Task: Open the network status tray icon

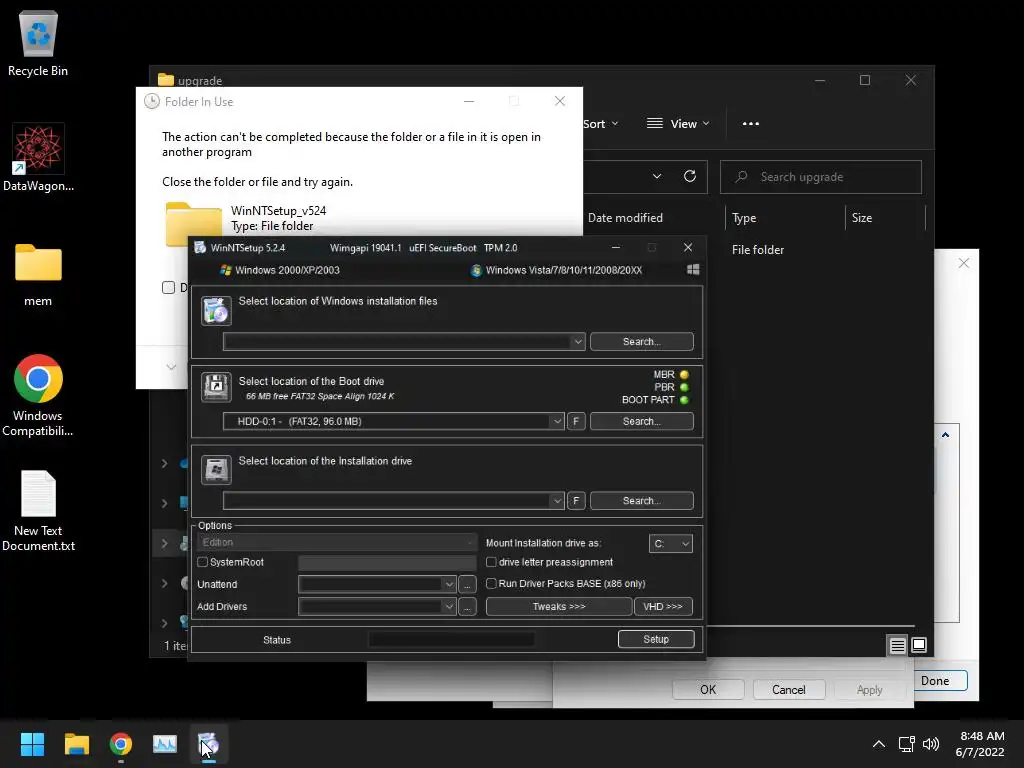Action: coord(906,744)
